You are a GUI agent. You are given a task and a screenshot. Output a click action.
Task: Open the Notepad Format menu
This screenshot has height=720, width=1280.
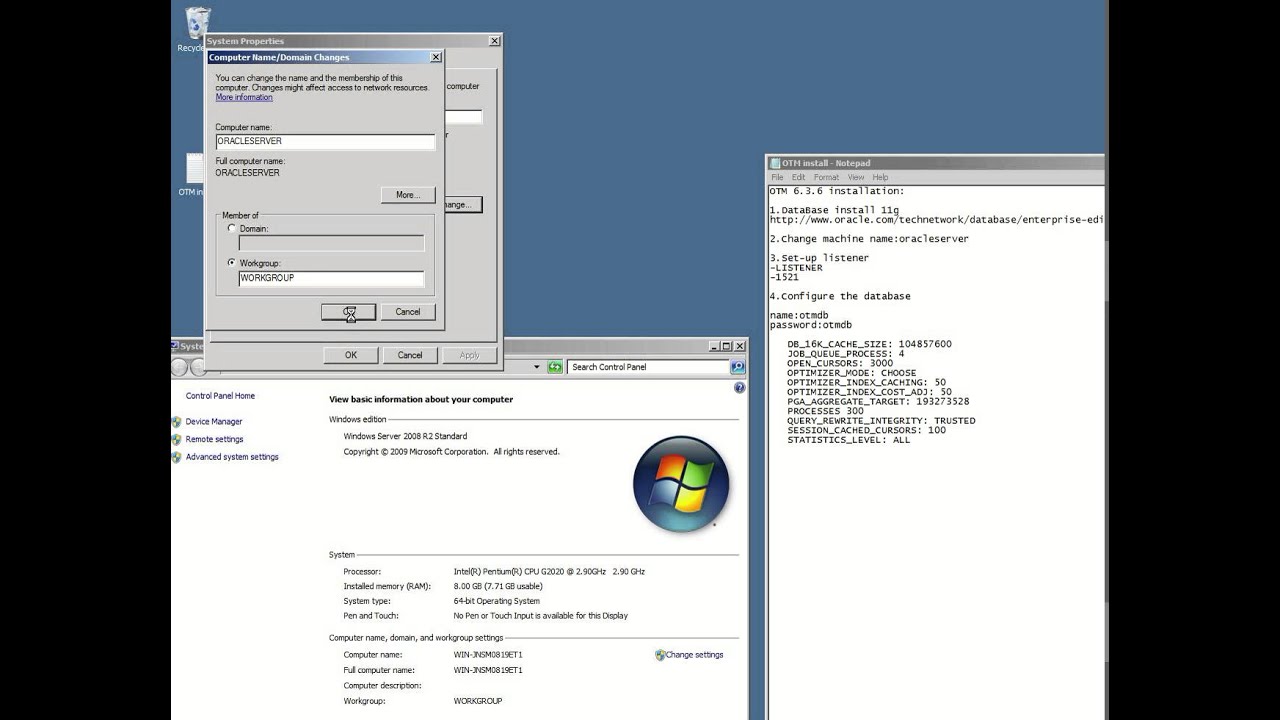[826, 177]
